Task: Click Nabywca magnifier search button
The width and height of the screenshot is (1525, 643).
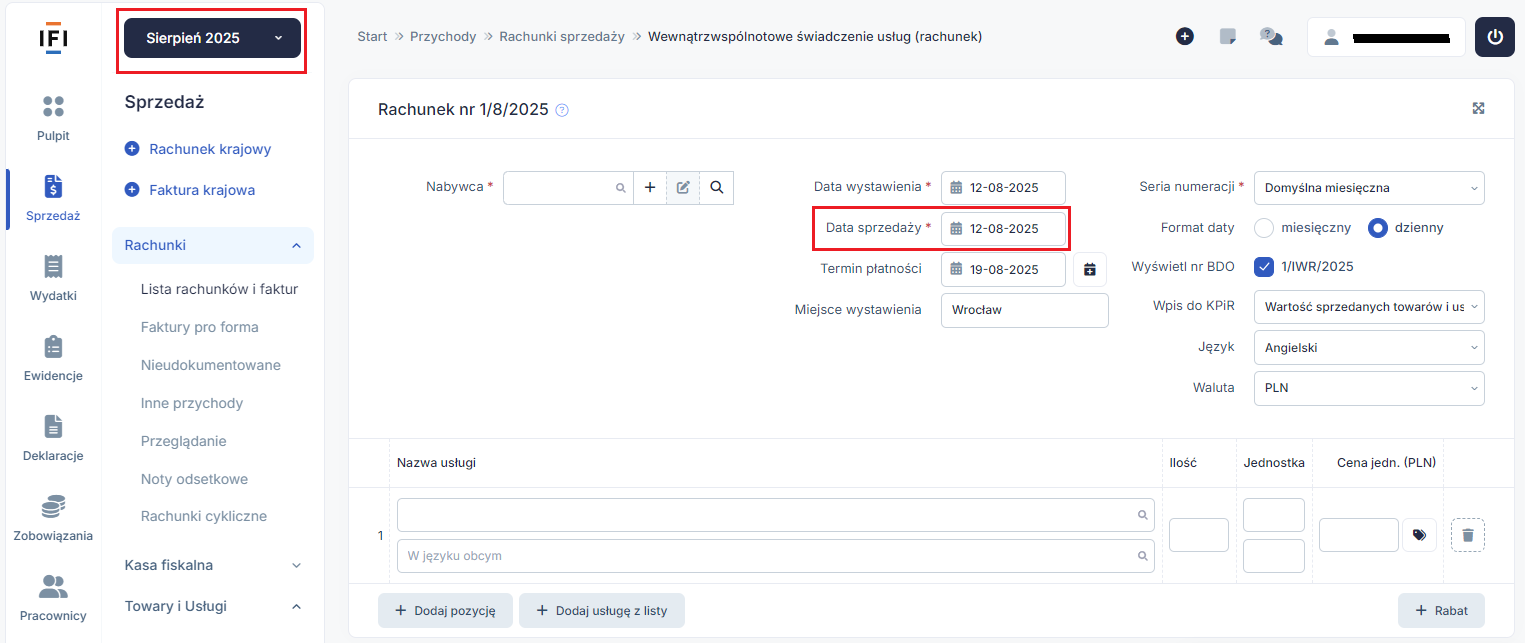Action: pyautogui.click(x=717, y=187)
